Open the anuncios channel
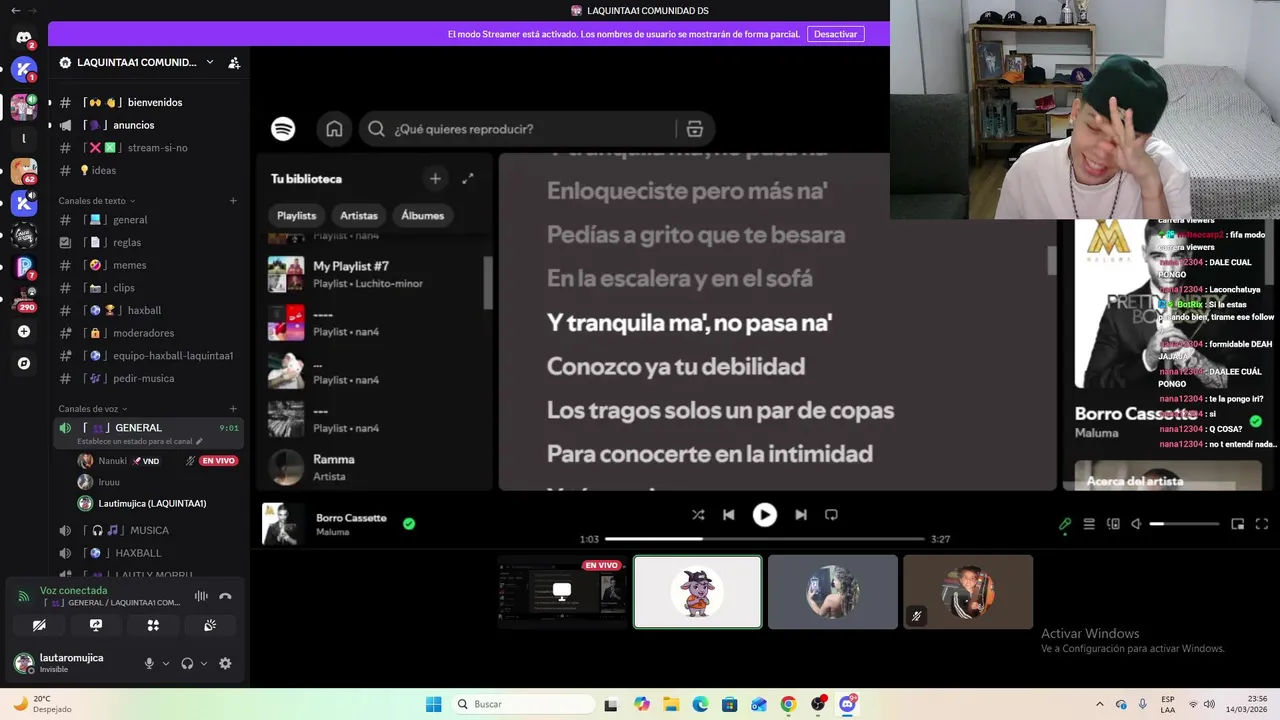 point(150,125)
